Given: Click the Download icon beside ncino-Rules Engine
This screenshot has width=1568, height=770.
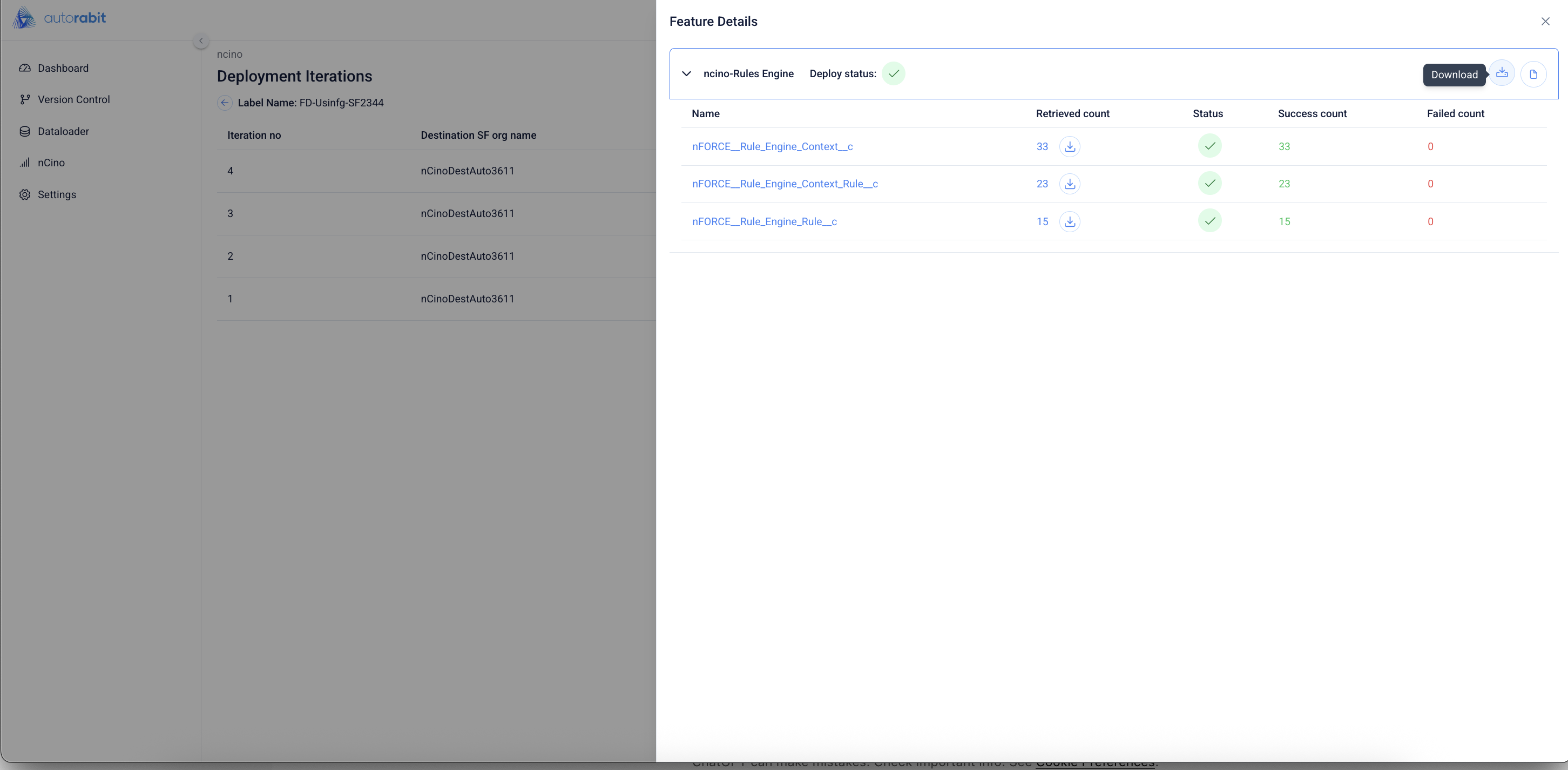Looking at the screenshot, I should tap(1502, 73).
